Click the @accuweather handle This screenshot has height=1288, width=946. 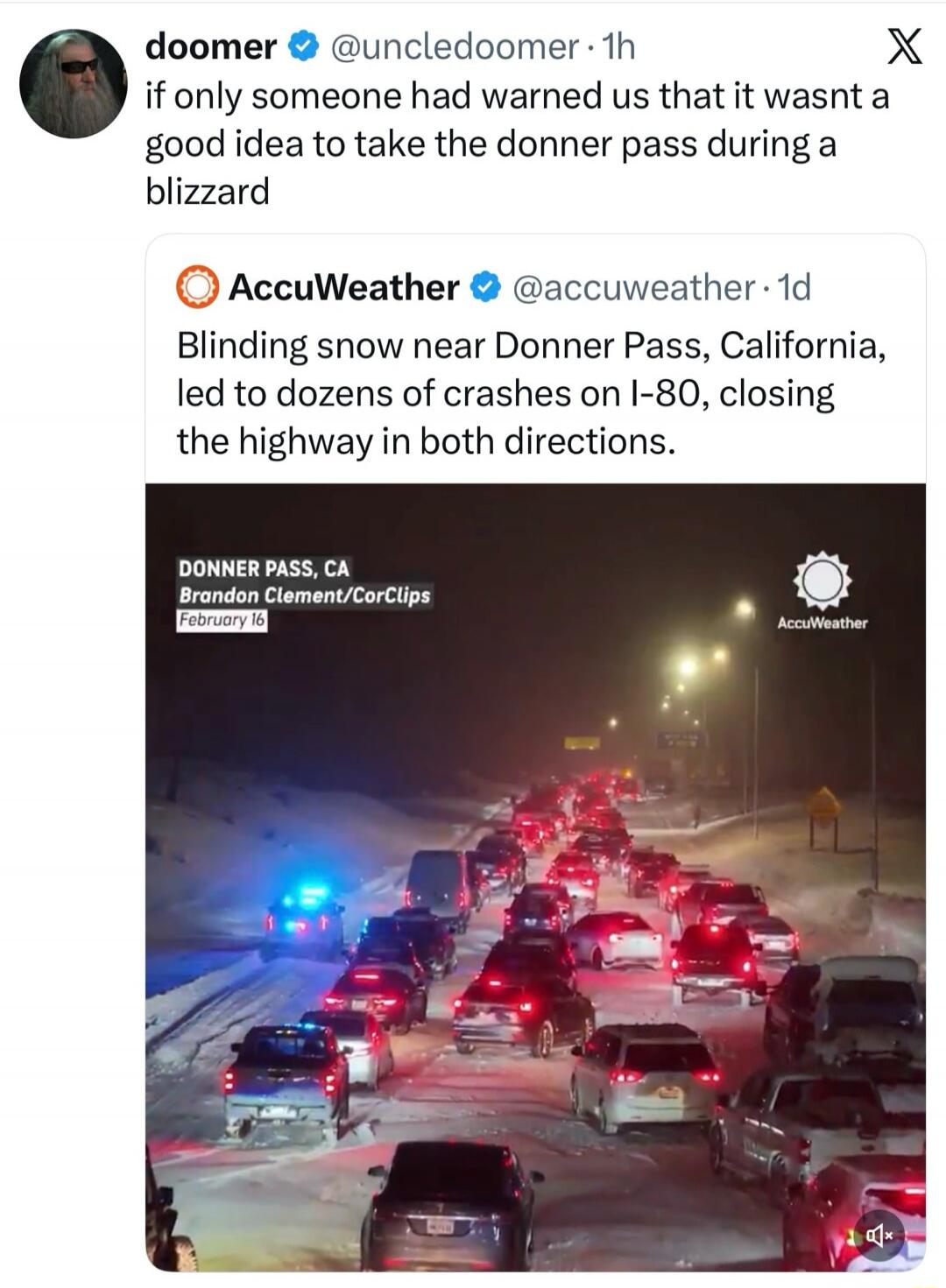(650, 290)
